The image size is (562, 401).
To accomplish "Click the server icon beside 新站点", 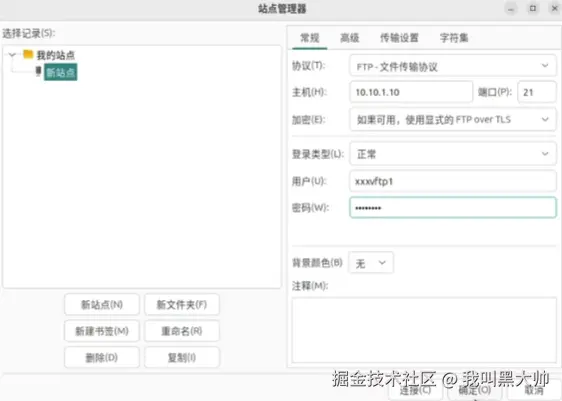I will tap(38, 71).
